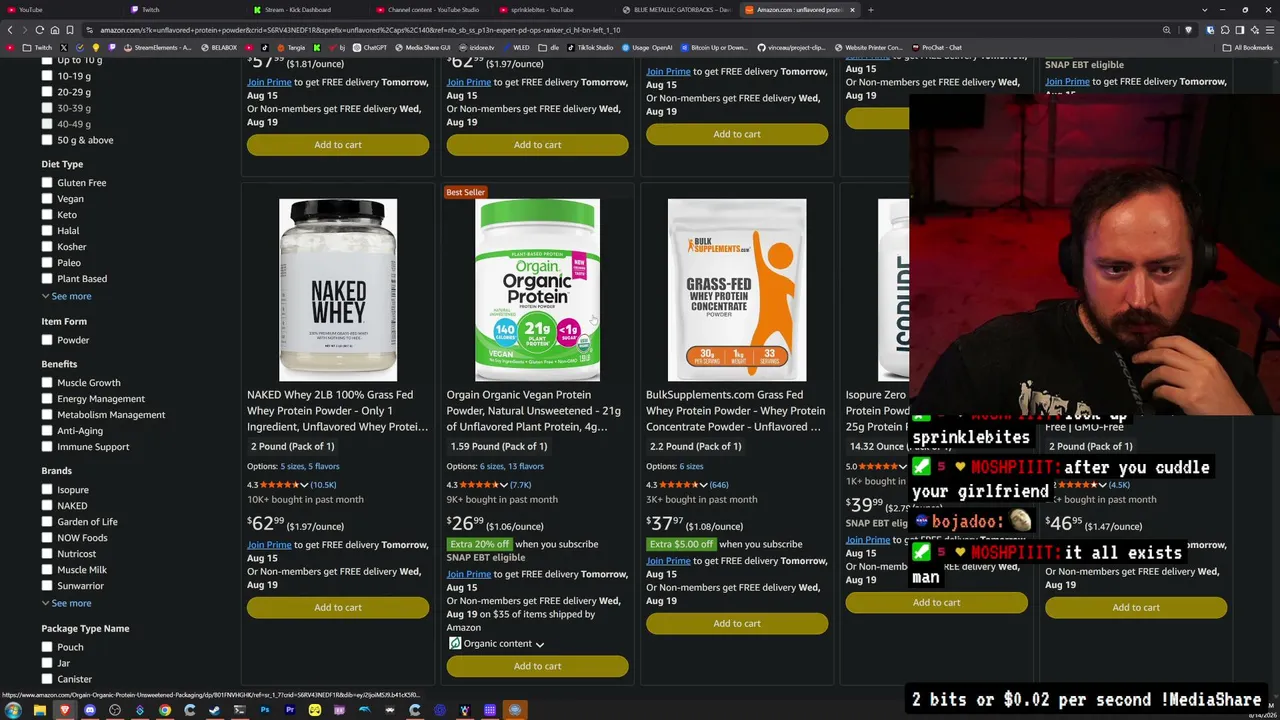Open NAKED Whey 2LB product title link
This screenshot has width=1280, height=720.
pyautogui.click(x=337, y=411)
